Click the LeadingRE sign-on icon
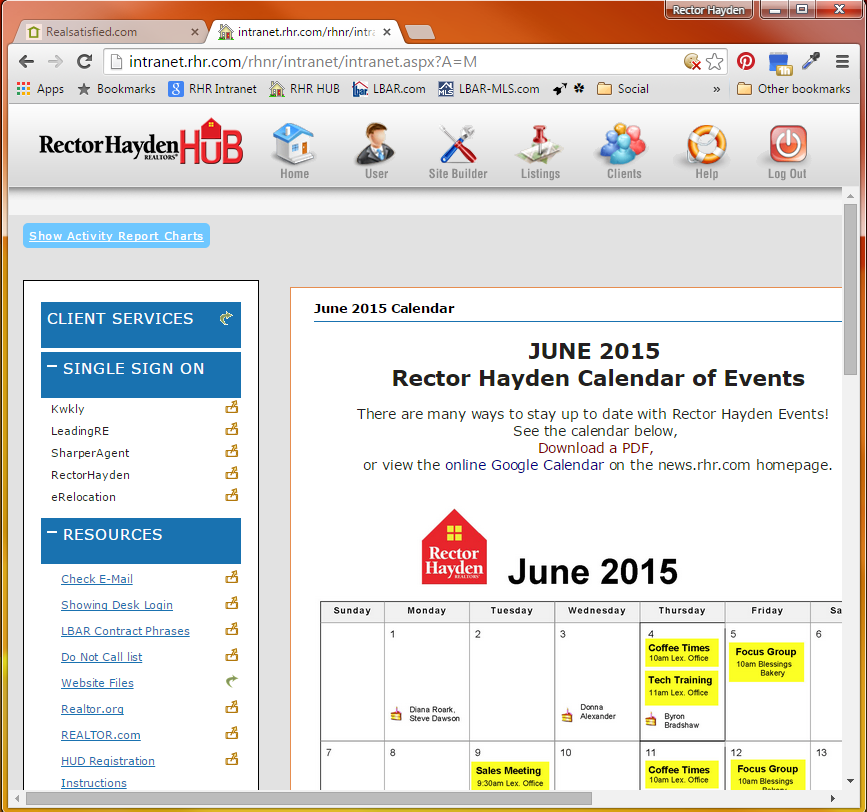This screenshot has width=867, height=812. pos(232,429)
